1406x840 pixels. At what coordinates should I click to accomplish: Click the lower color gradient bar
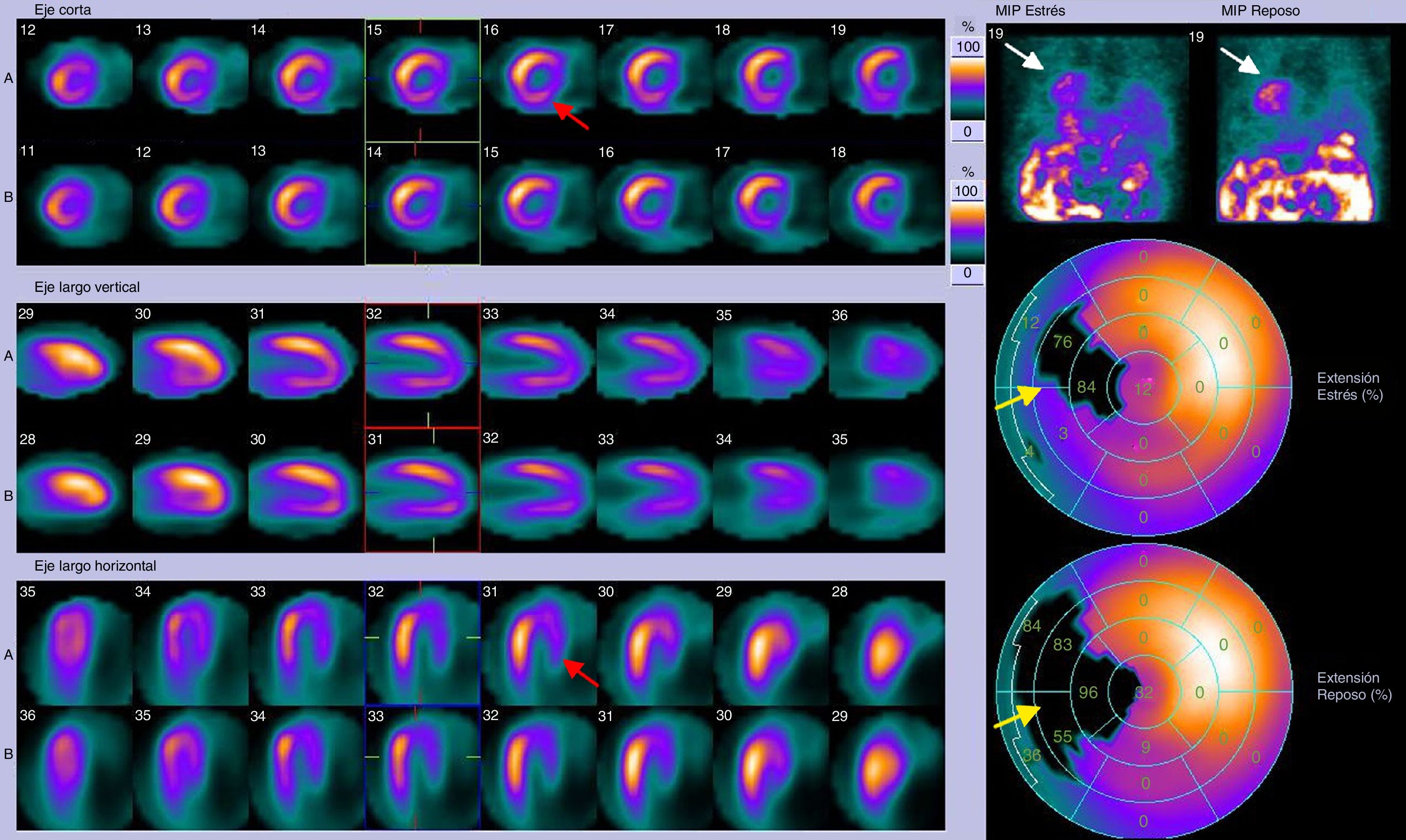click(x=968, y=233)
